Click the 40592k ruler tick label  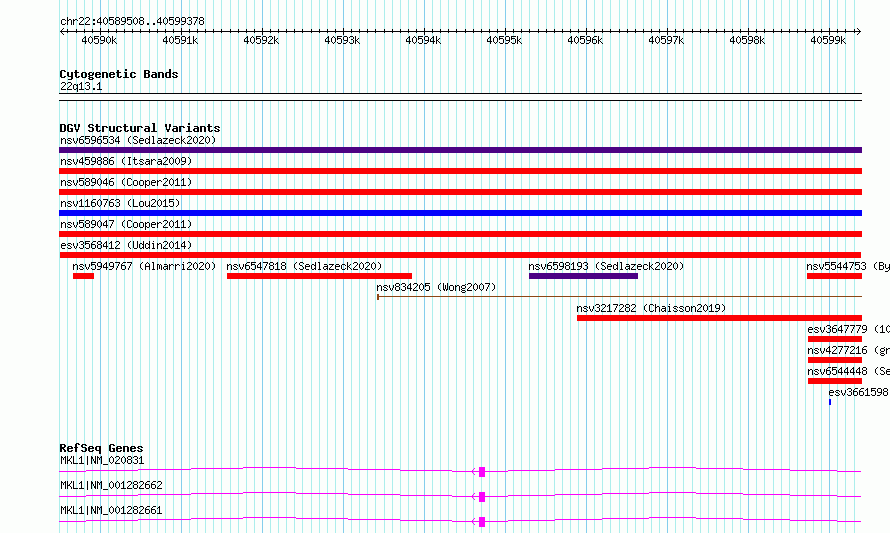pos(261,40)
